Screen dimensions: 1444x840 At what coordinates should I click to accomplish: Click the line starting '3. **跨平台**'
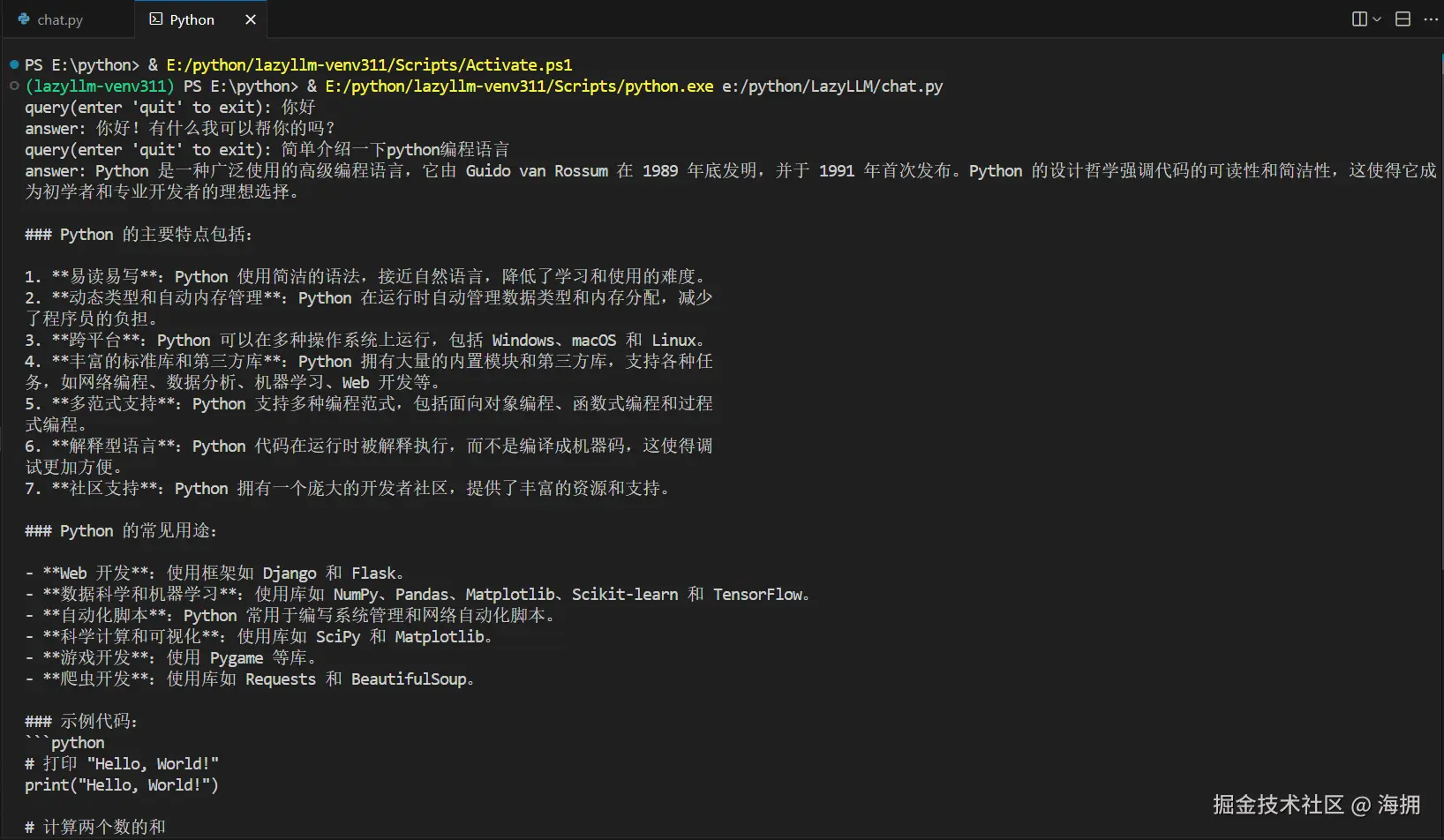[x=366, y=340]
